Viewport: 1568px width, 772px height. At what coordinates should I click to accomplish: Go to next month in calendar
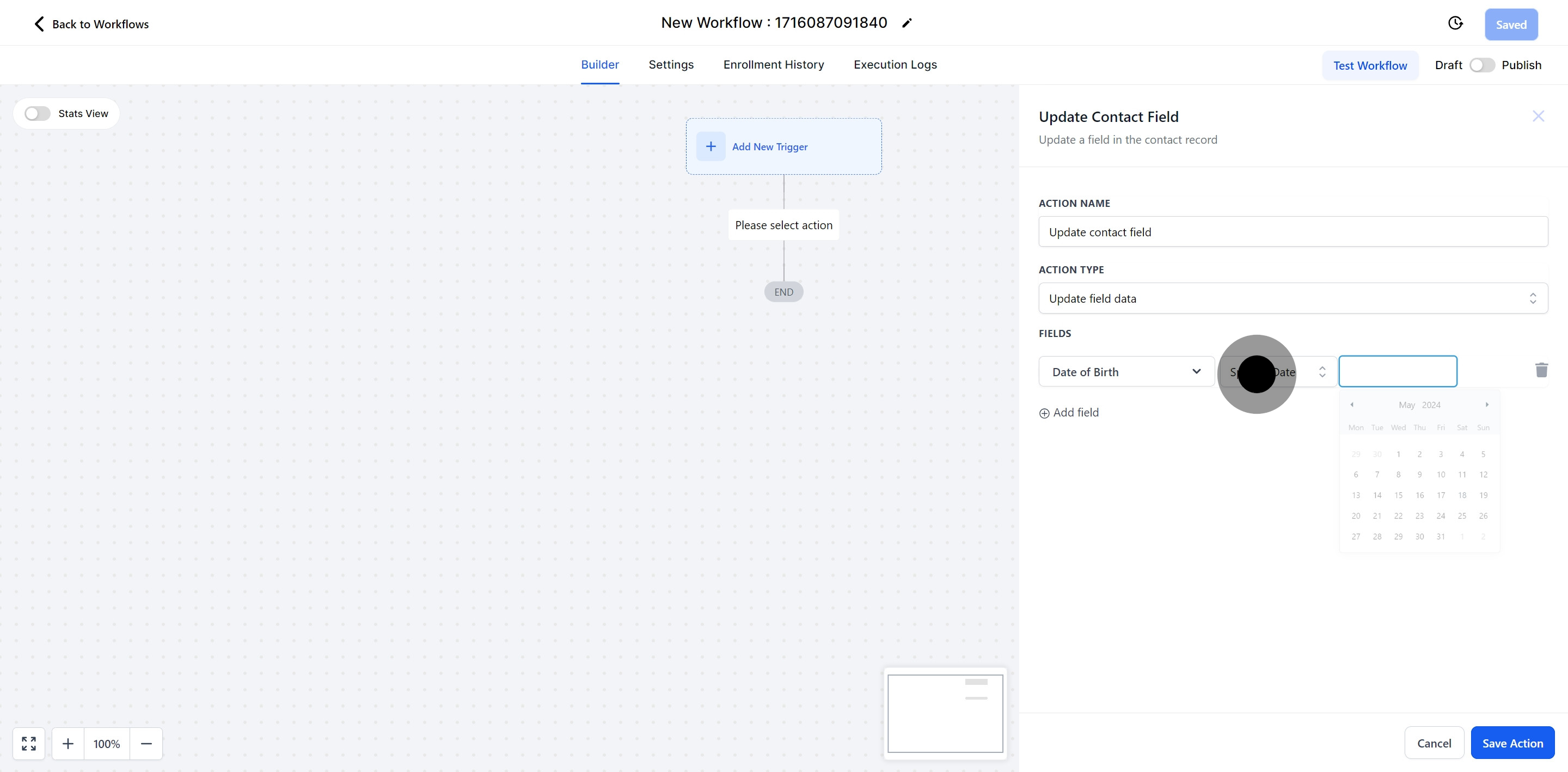tap(1487, 405)
